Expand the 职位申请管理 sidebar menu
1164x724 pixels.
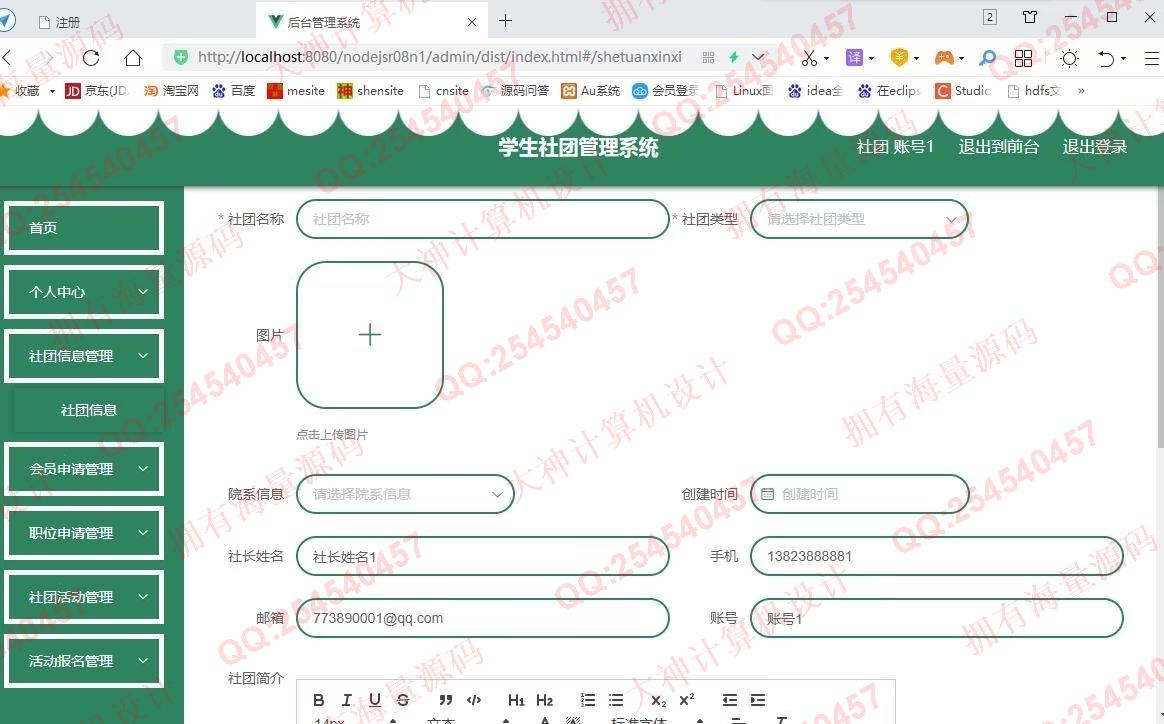84,532
